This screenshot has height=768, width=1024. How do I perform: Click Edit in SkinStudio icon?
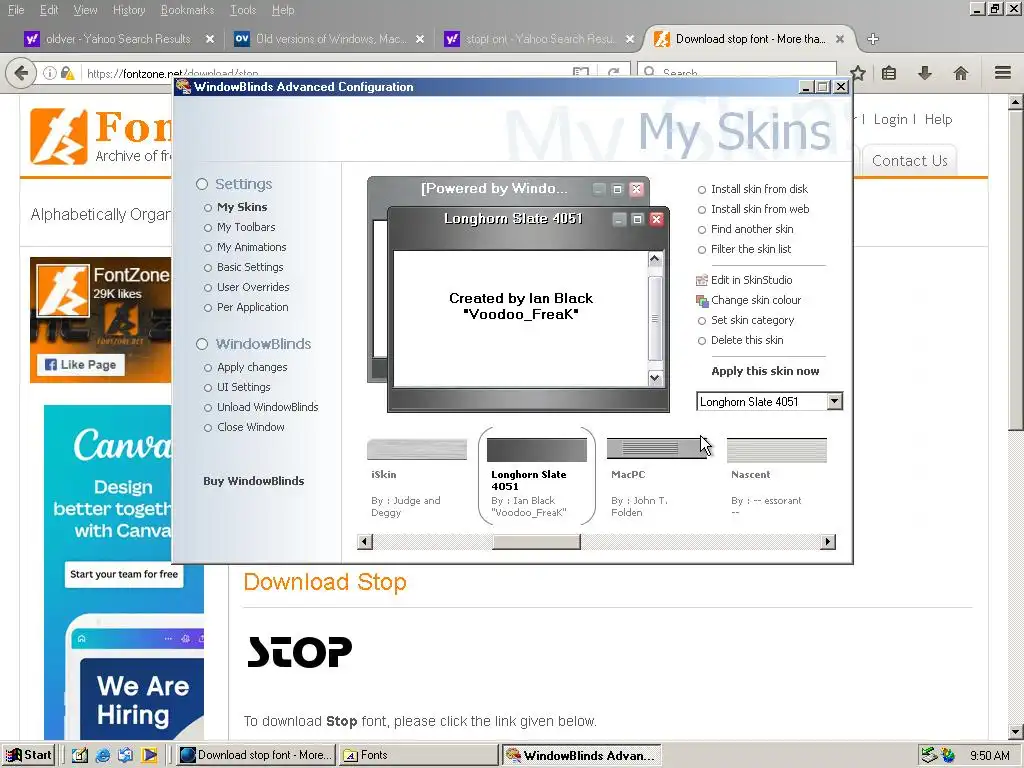point(702,280)
